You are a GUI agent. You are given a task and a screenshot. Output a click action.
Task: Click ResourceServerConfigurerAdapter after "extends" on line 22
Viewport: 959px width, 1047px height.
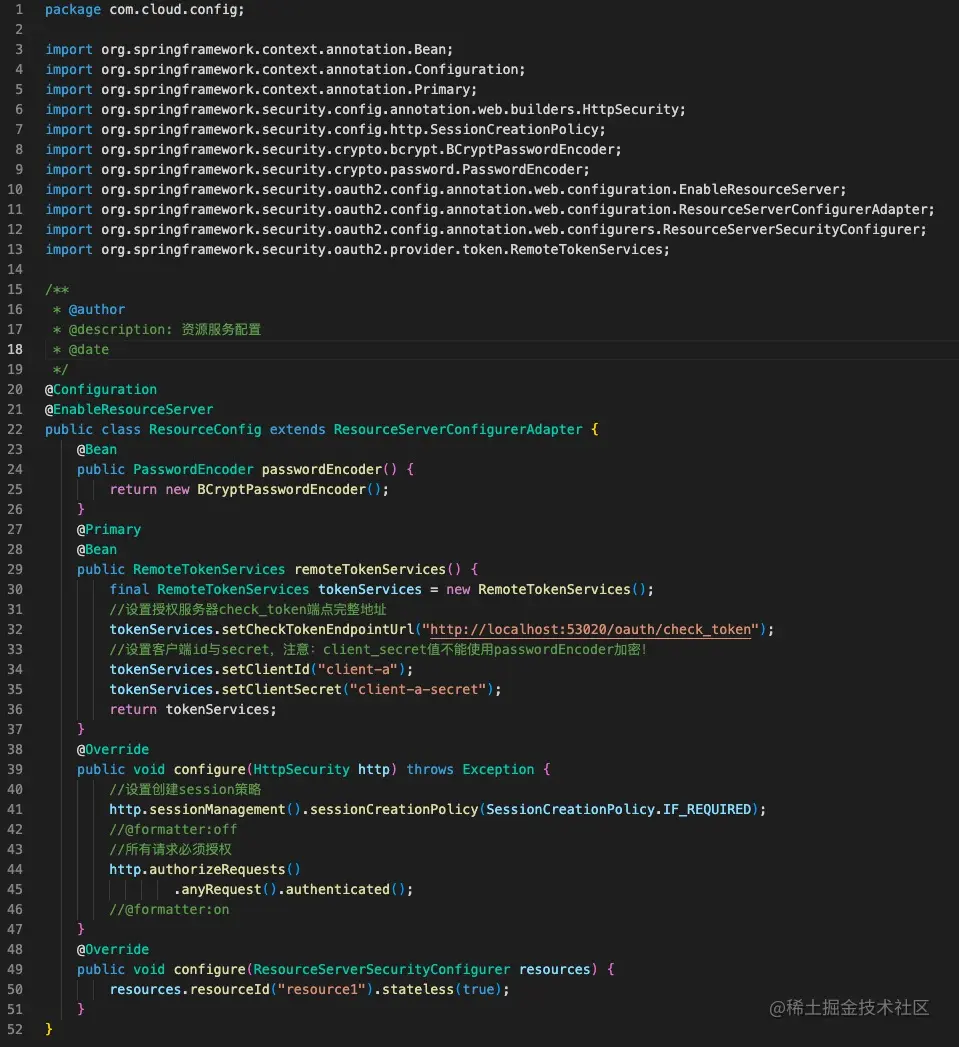coord(458,429)
